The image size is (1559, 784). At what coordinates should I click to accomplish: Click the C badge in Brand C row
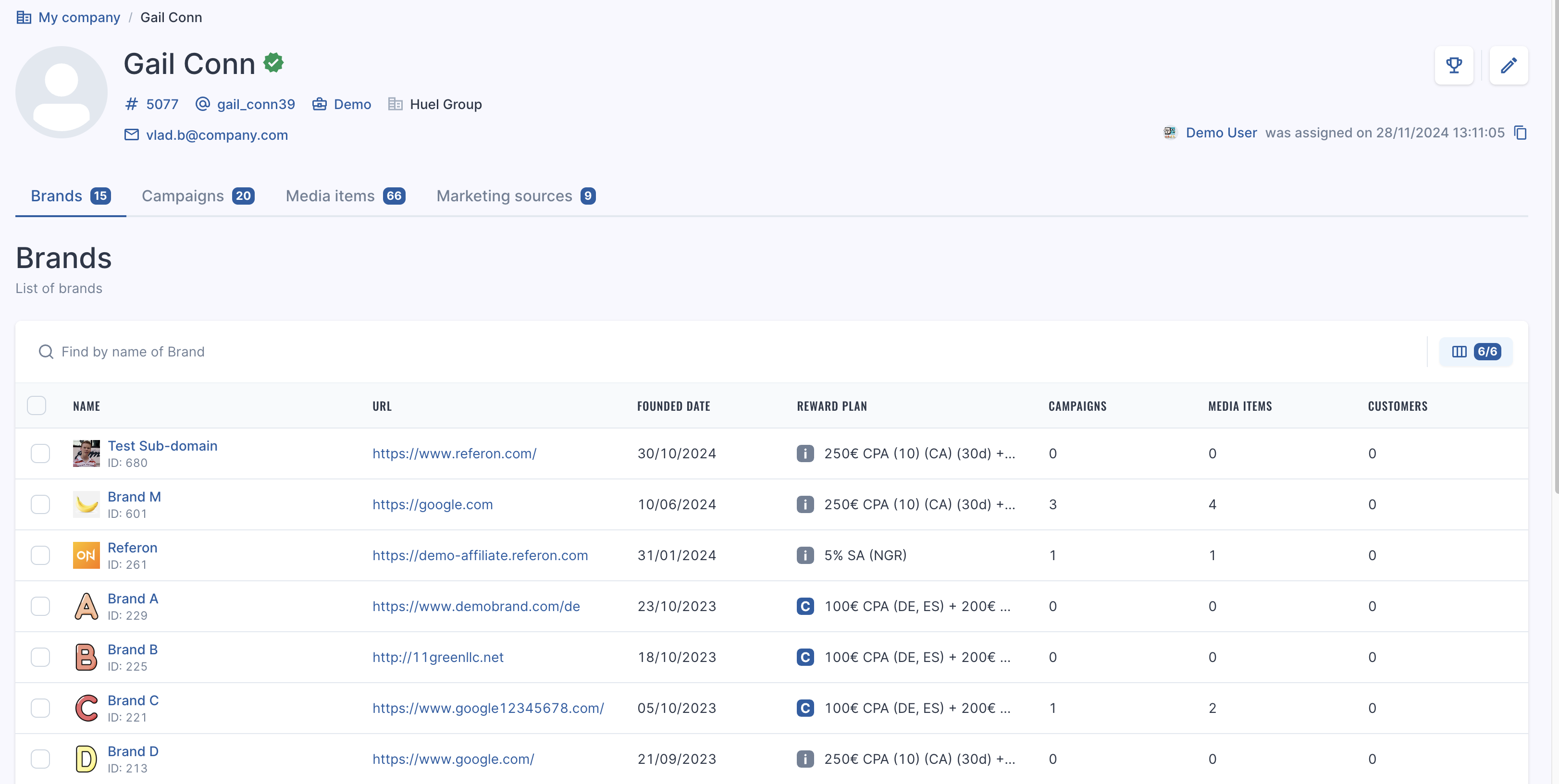coord(805,708)
